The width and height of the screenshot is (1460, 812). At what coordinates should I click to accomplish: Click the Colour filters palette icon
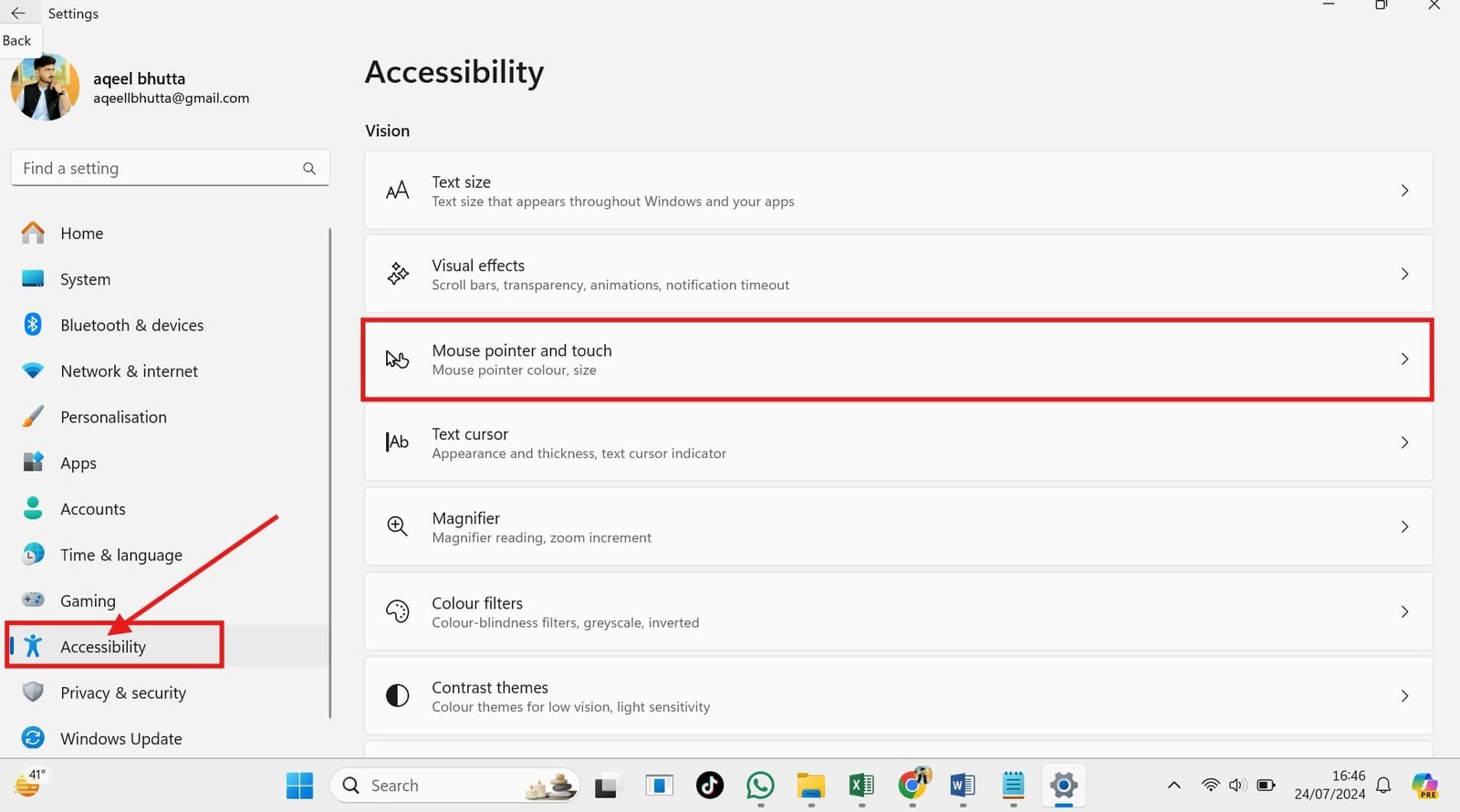(x=397, y=611)
